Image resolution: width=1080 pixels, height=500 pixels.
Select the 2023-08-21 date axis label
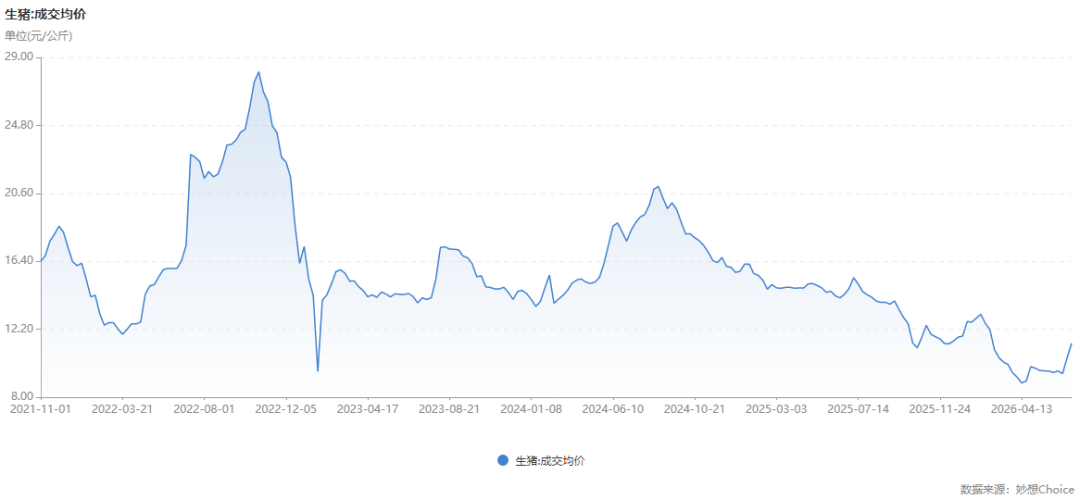tap(450, 408)
